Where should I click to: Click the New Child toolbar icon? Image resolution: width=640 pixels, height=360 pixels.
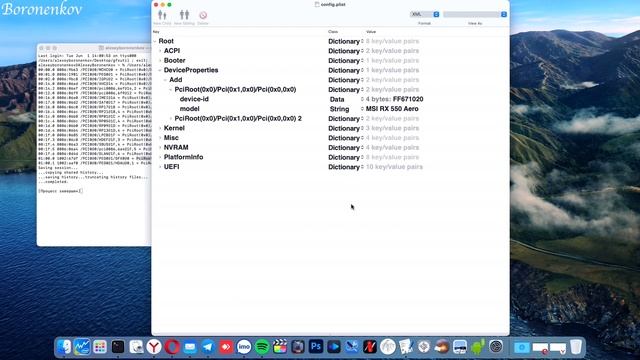(x=162, y=15)
